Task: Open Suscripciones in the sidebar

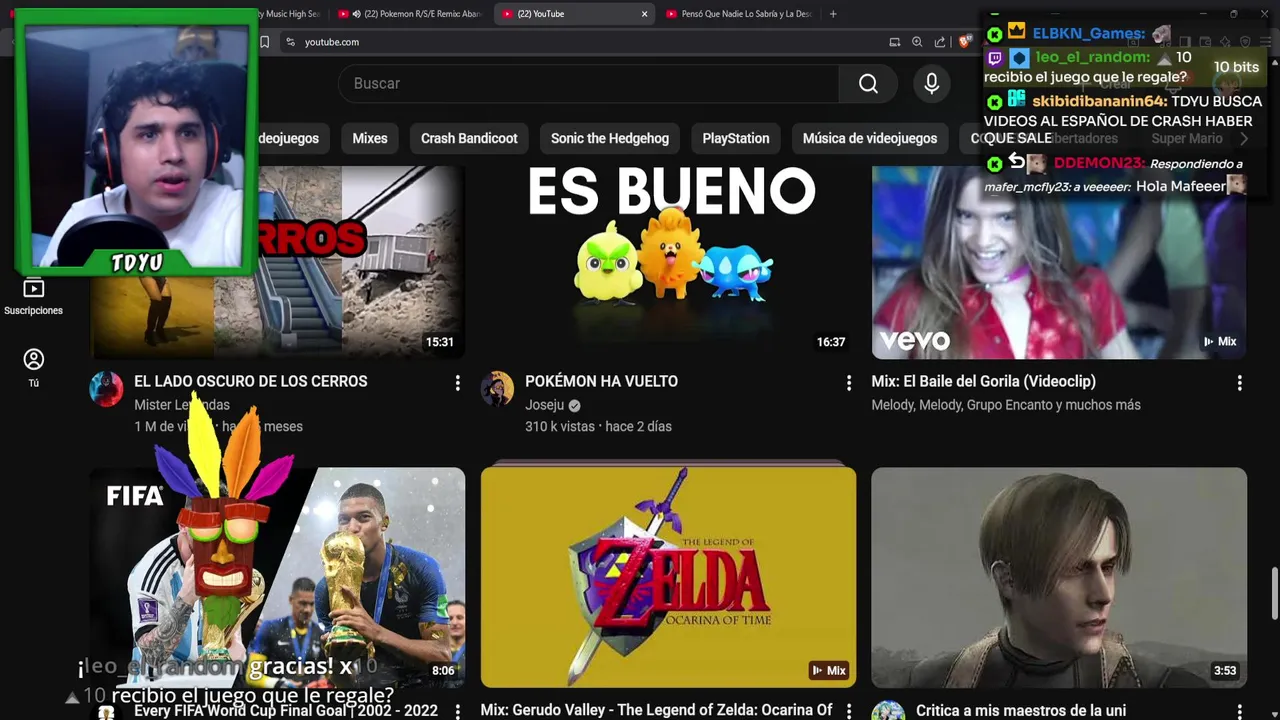Action: (33, 297)
